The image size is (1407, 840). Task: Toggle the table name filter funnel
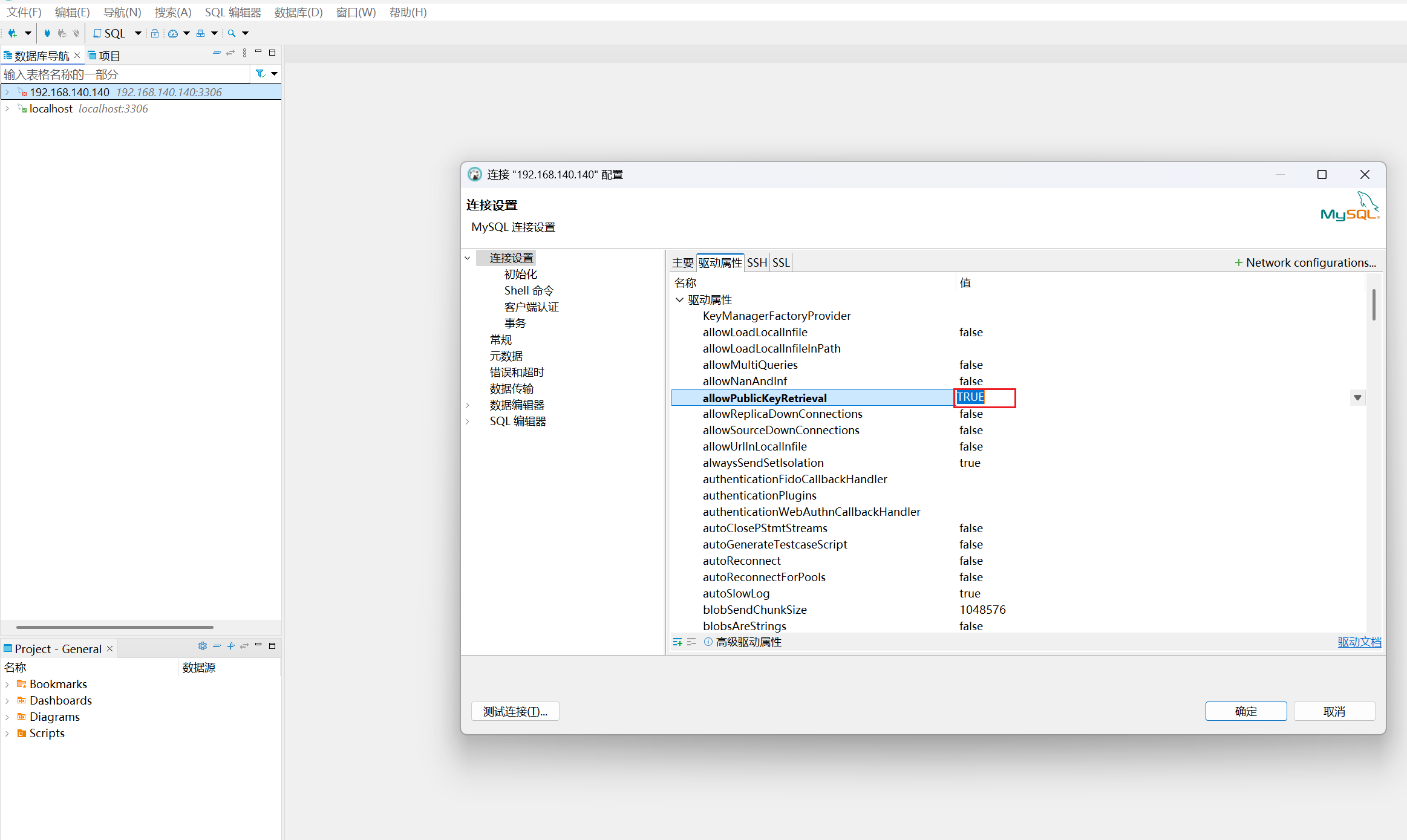(260, 74)
